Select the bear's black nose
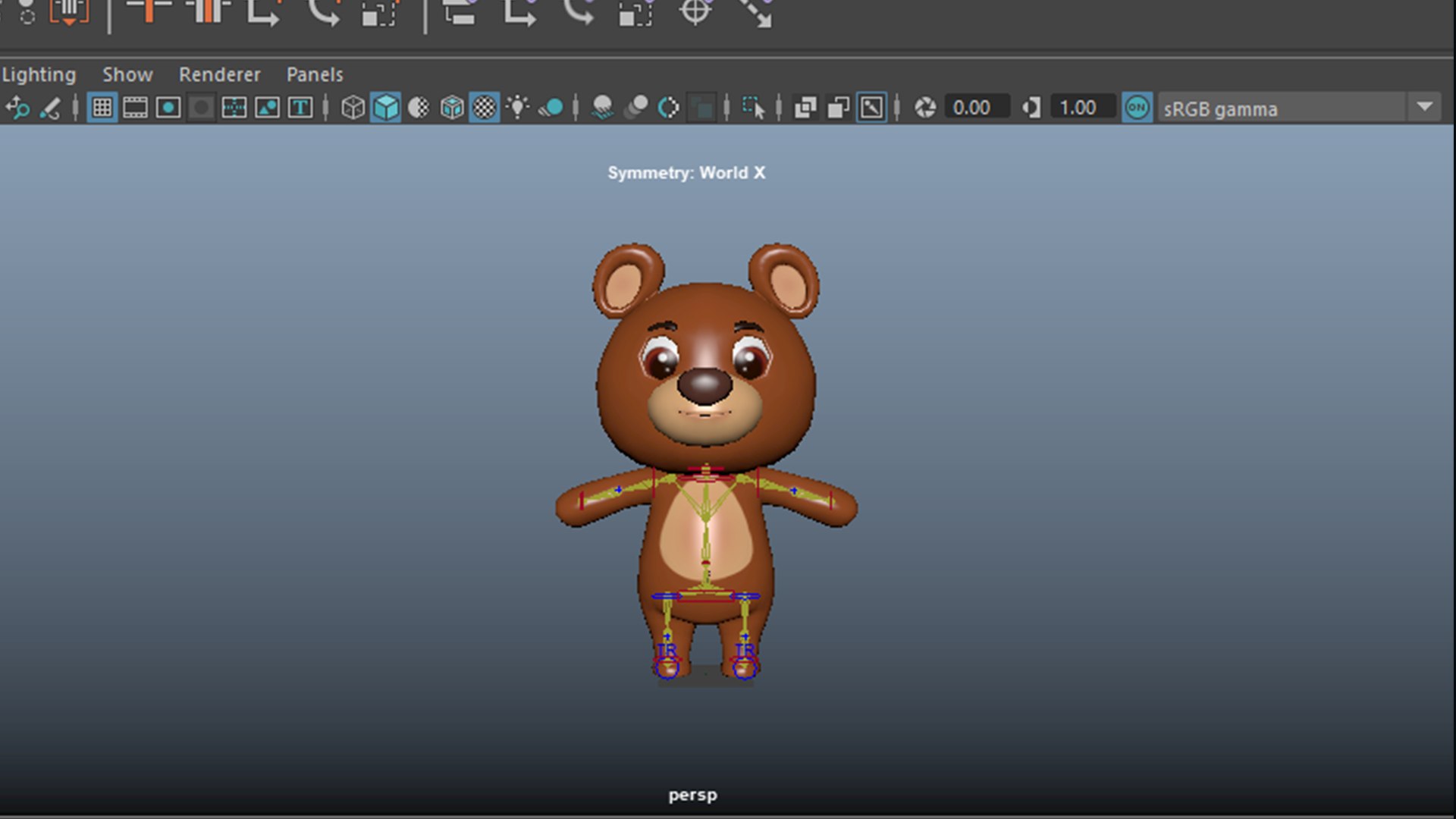The width and height of the screenshot is (1456, 819). [704, 385]
